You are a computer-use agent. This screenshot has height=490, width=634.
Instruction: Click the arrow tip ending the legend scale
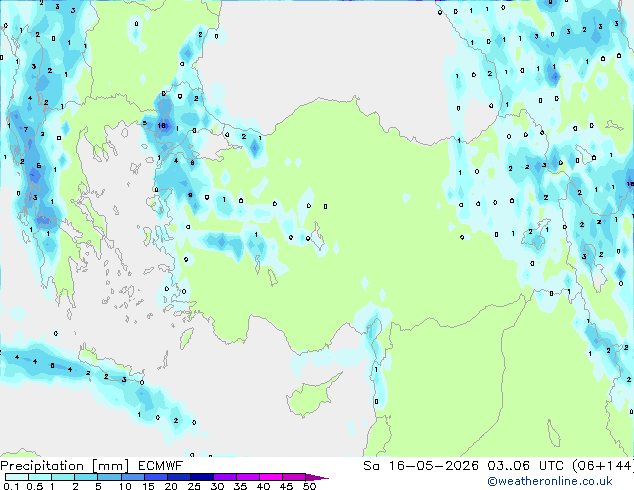point(318,477)
